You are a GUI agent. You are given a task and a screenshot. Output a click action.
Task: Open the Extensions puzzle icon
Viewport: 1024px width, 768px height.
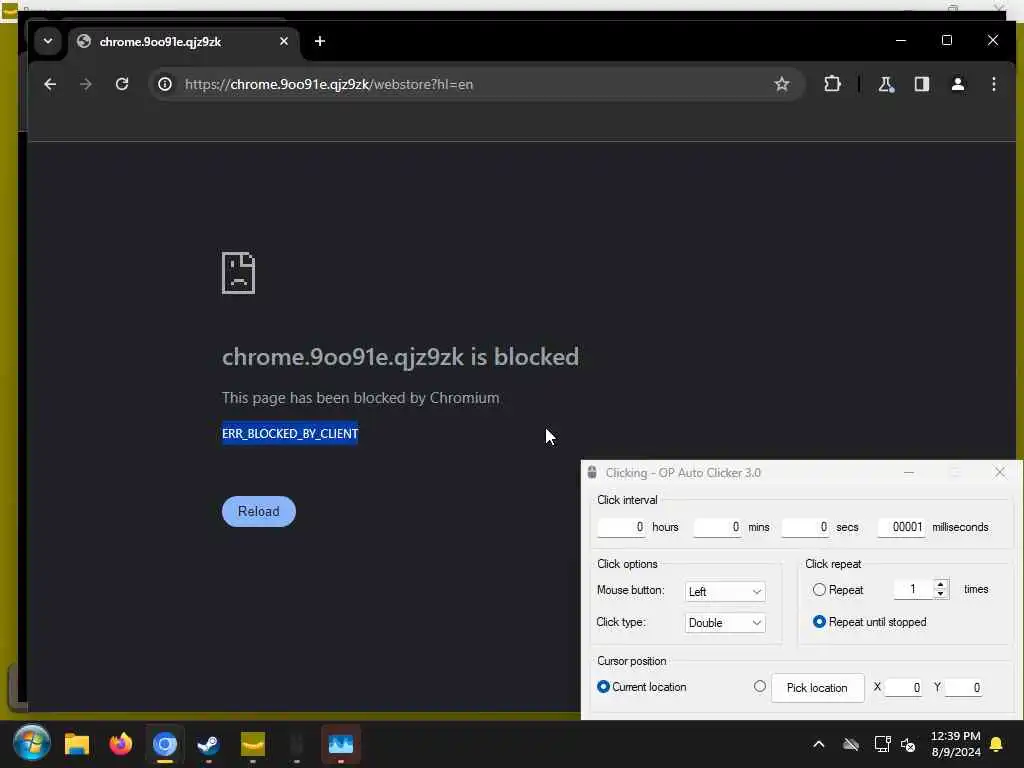(x=832, y=84)
